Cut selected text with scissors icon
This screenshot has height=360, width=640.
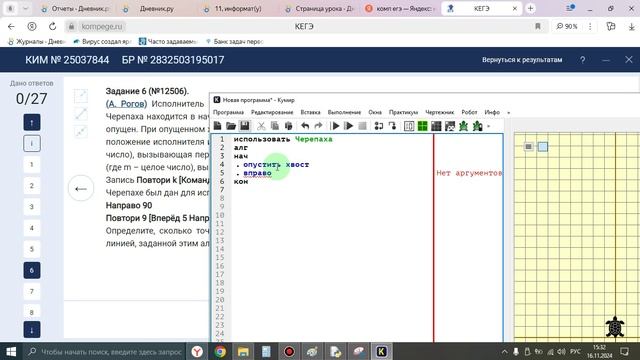(x=261, y=126)
